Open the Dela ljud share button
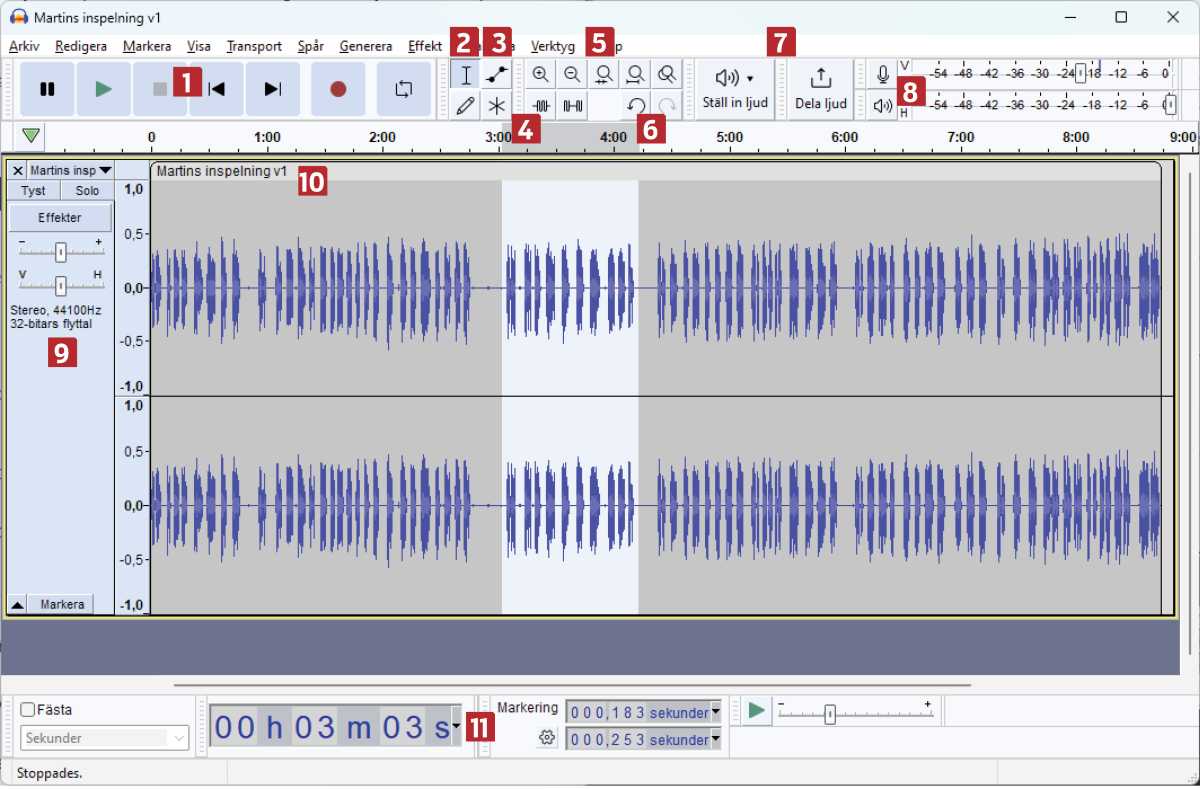Image resolution: width=1200 pixels, height=789 pixels. [820, 89]
